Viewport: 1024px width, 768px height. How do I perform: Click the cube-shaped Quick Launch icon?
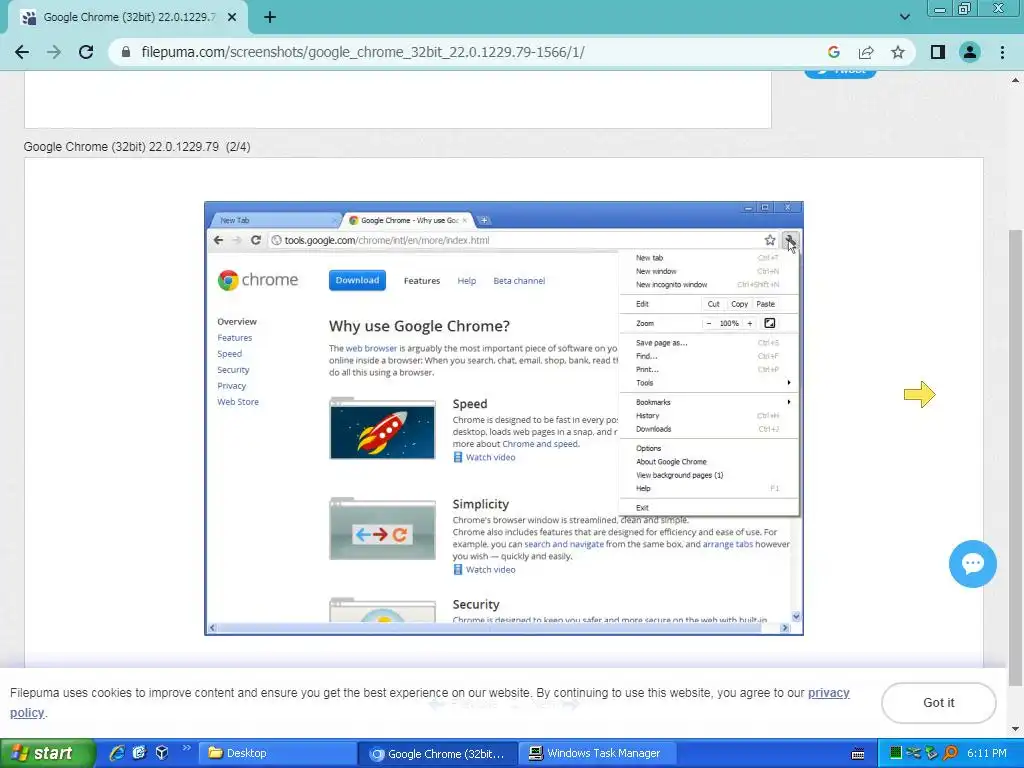pyautogui.click(x=162, y=753)
